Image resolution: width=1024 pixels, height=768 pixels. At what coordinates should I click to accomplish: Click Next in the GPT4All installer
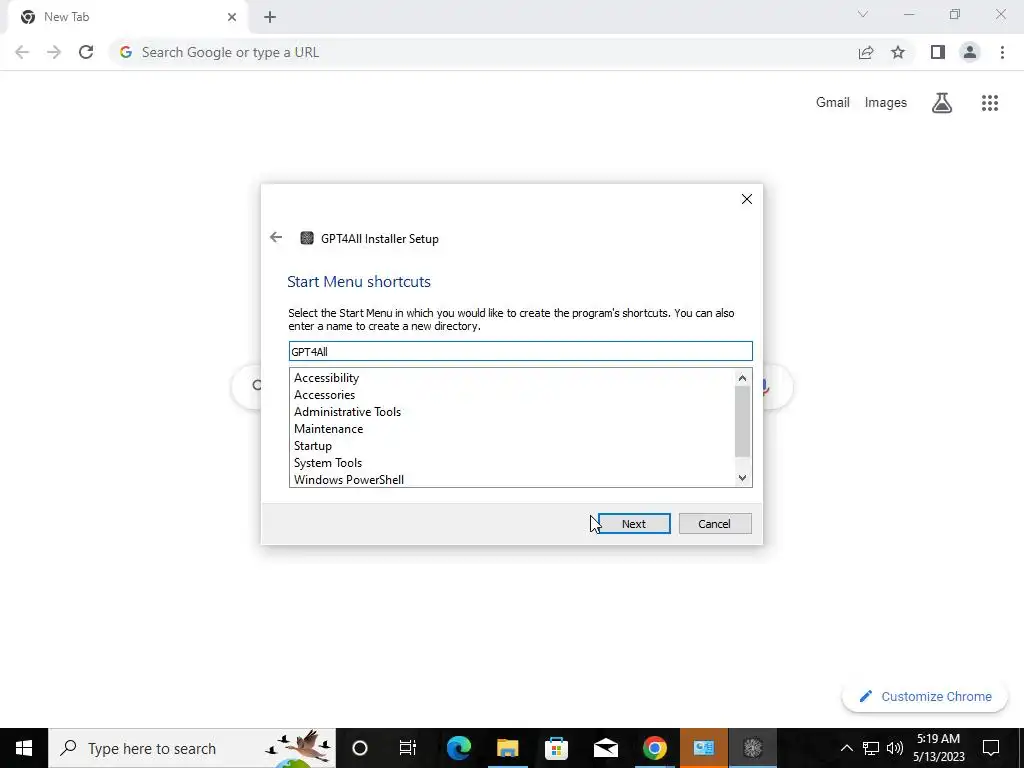click(633, 524)
